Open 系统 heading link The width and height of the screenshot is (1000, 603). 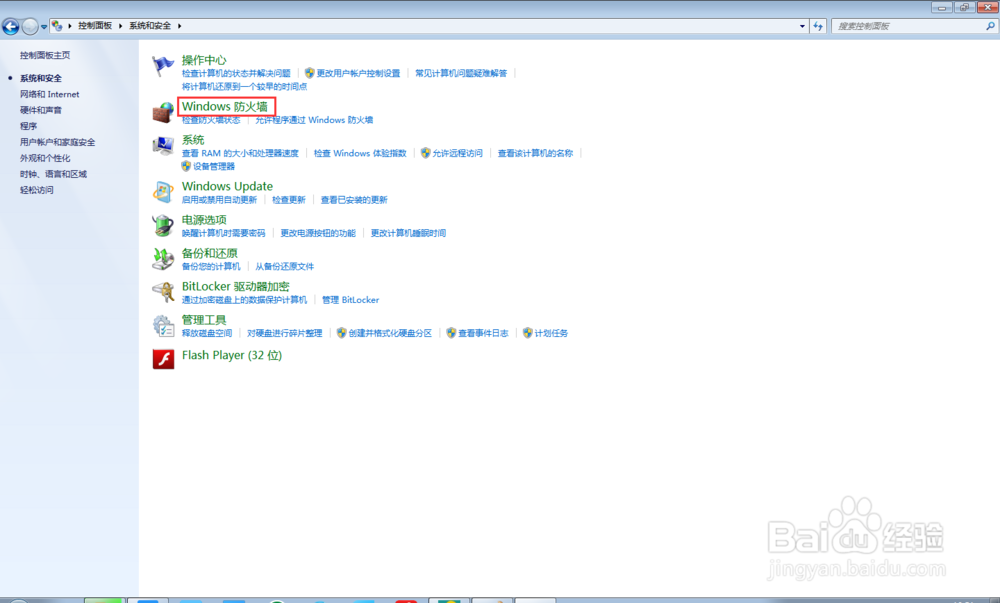[193, 140]
